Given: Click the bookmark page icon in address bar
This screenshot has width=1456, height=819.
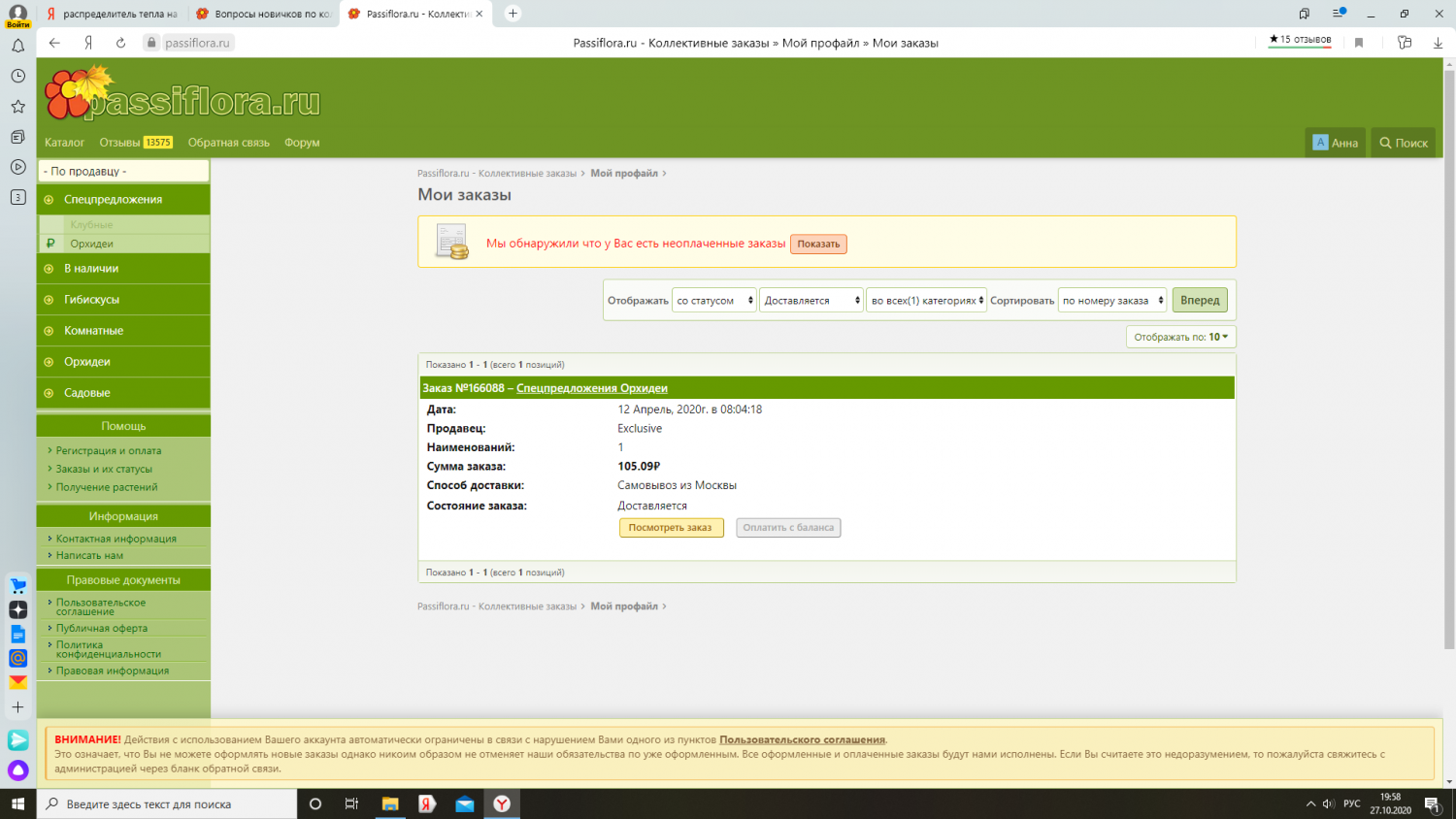Looking at the screenshot, I should click(x=1359, y=43).
